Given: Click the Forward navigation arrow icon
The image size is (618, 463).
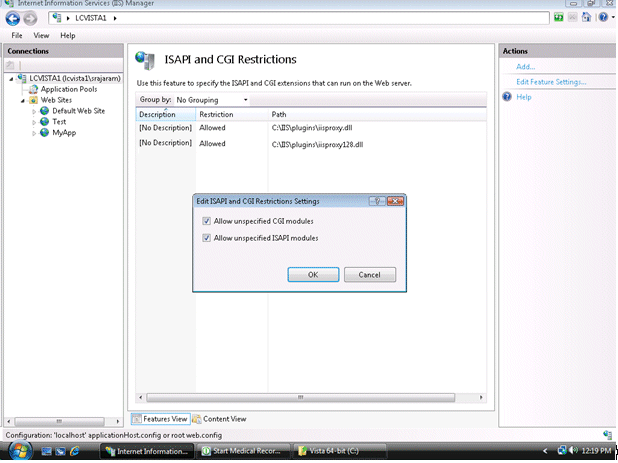Looking at the screenshot, I should point(30,18).
